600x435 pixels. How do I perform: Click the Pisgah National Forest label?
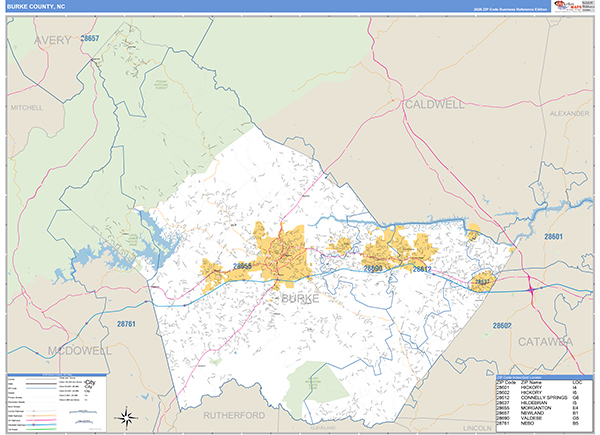click(161, 85)
